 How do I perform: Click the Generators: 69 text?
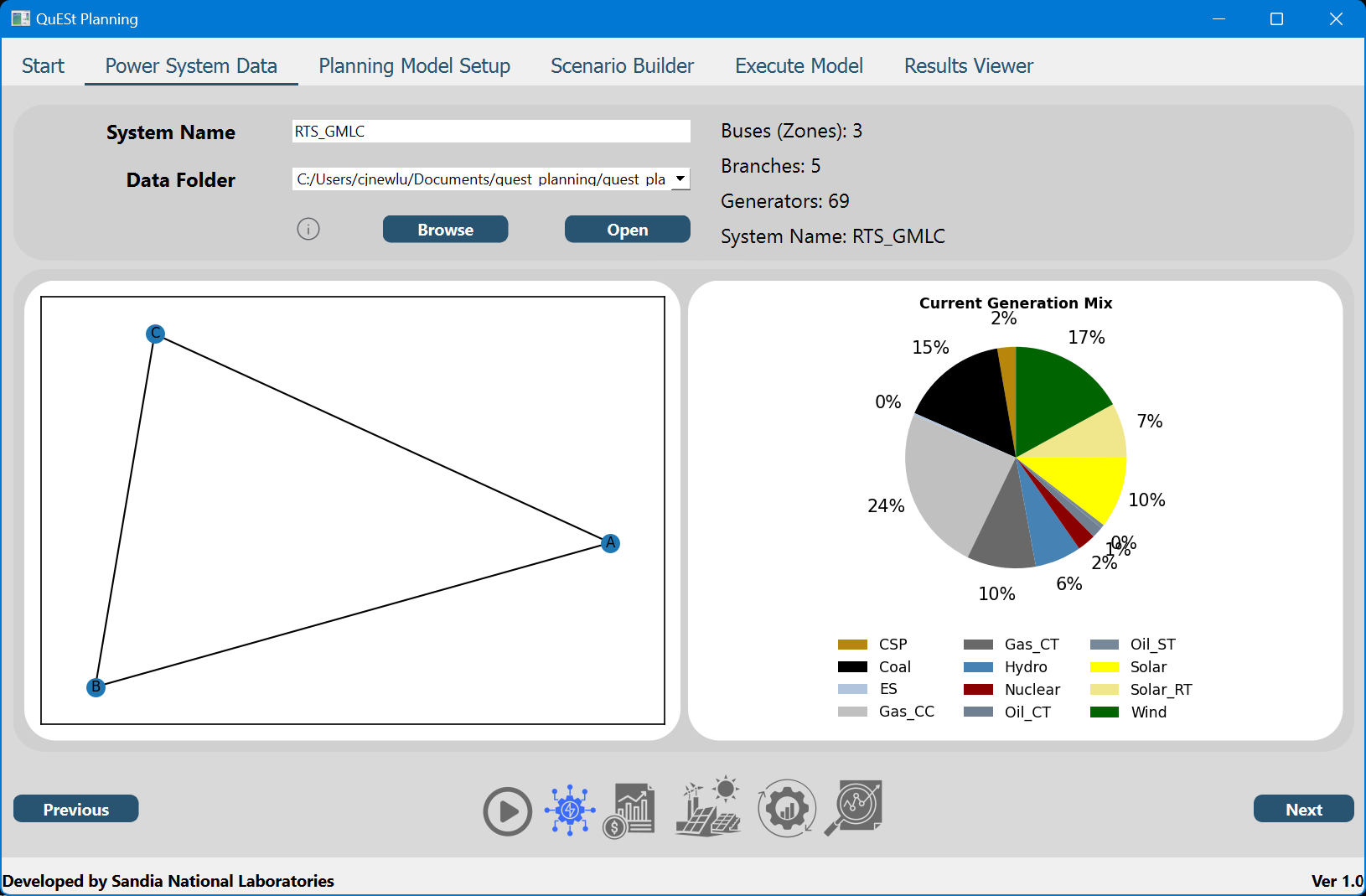click(x=784, y=201)
